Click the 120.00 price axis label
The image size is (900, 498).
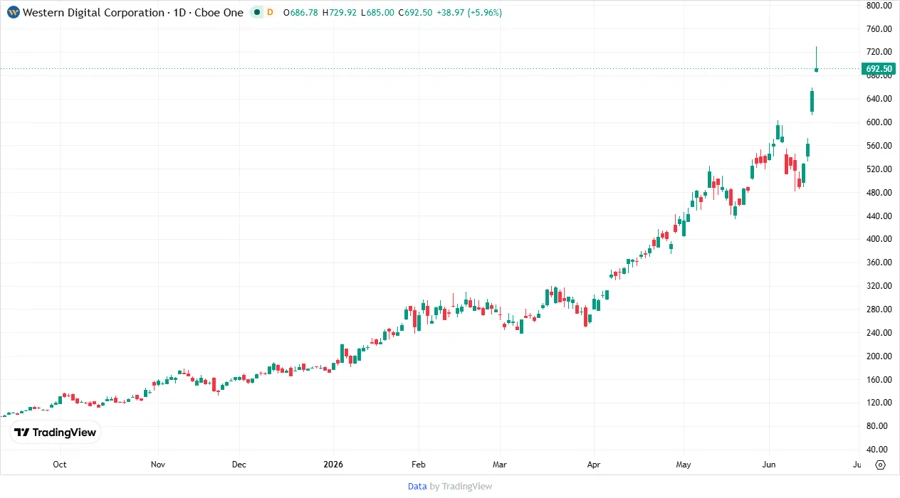(x=879, y=403)
